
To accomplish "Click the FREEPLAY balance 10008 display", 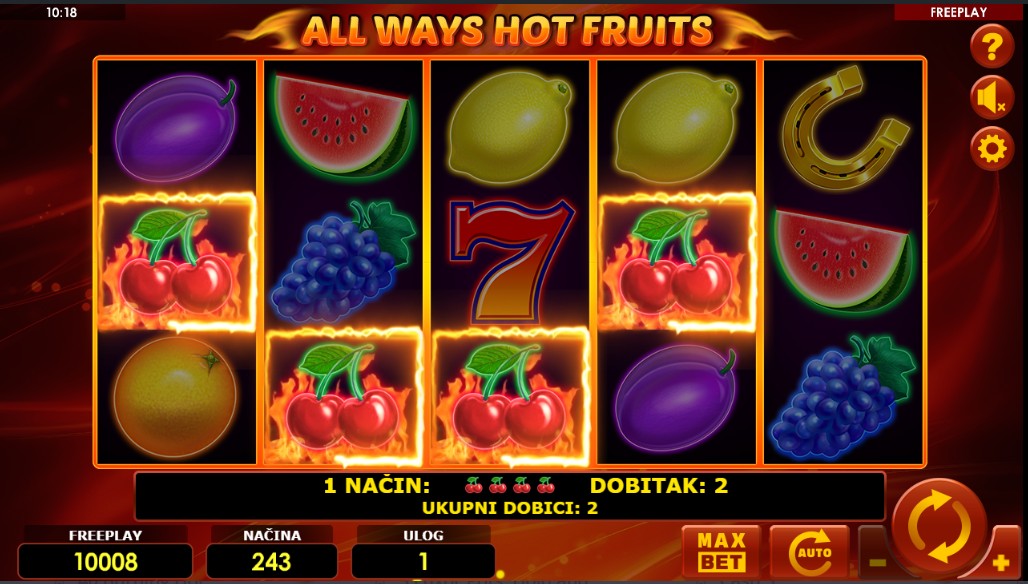I will click(106, 562).
